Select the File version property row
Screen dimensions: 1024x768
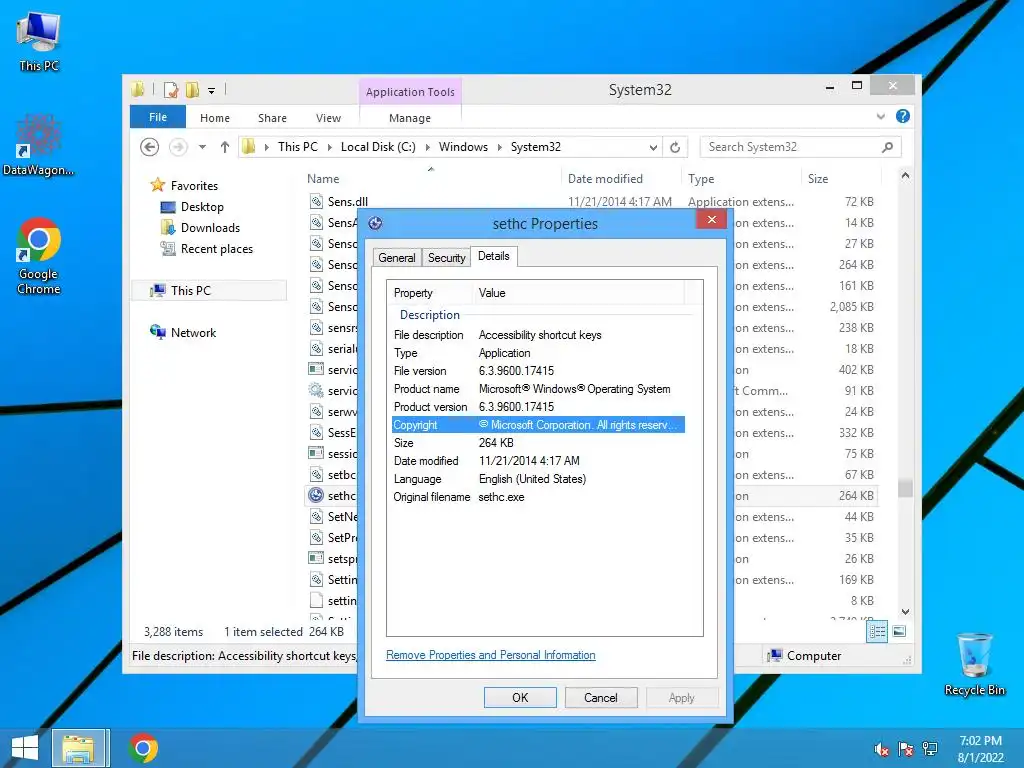[538, 371]
